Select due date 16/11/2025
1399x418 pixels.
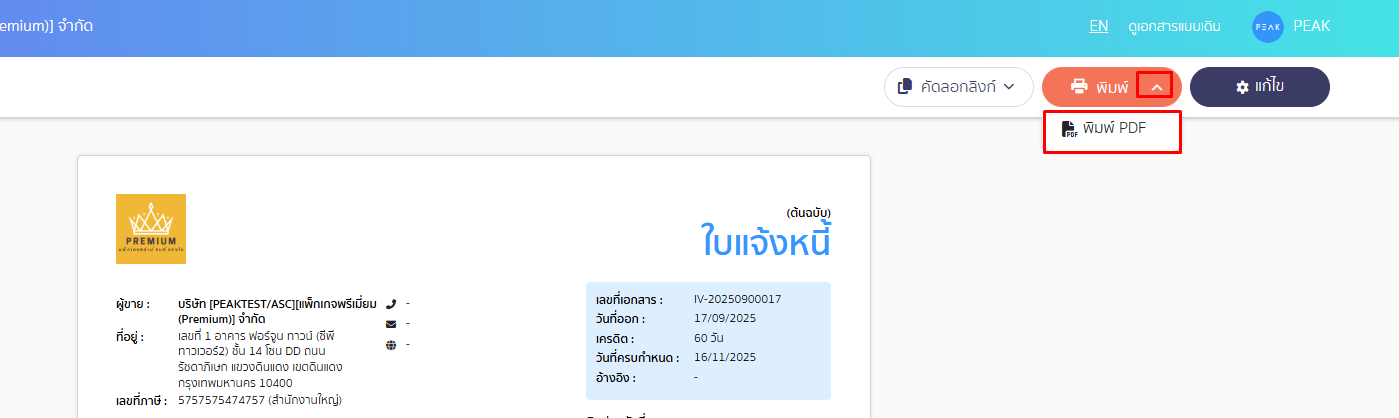click(724, 357)
